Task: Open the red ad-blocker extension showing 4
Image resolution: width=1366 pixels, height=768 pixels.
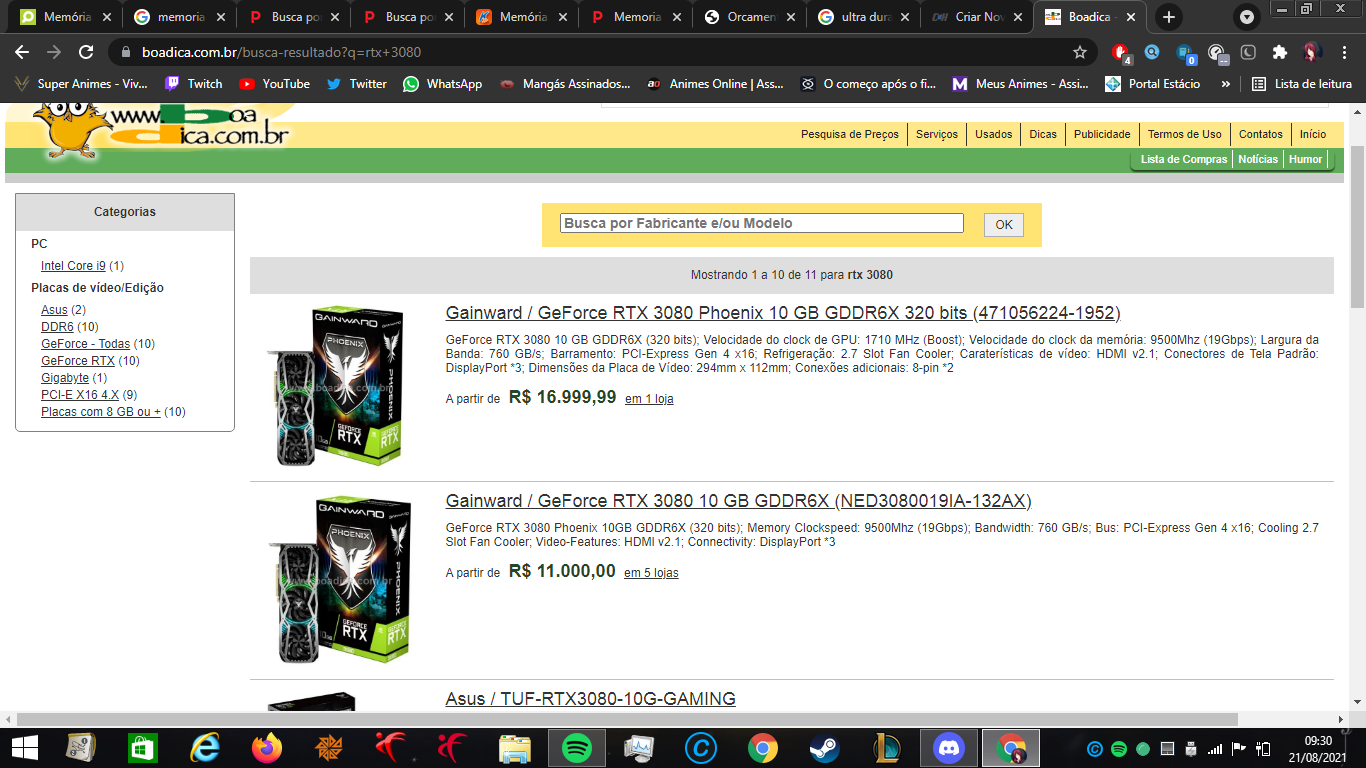Action: pyautogui.click(x=1121, y=52)
